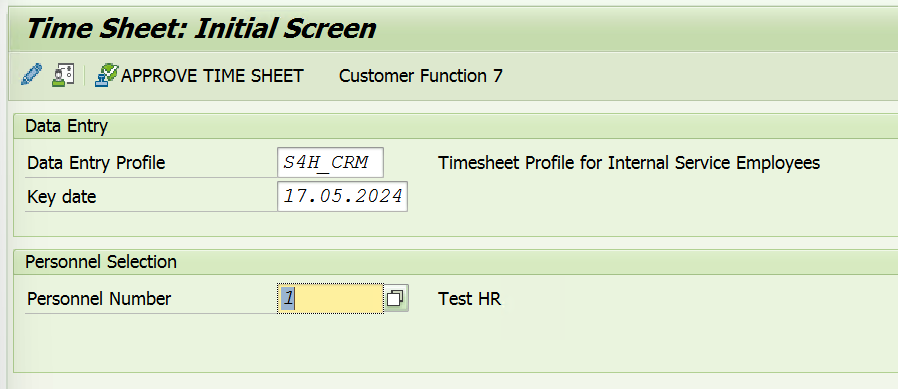Screen dimensions: 898x389
Task: Click the Personnel Number label
Action: (x=99, y=298)
